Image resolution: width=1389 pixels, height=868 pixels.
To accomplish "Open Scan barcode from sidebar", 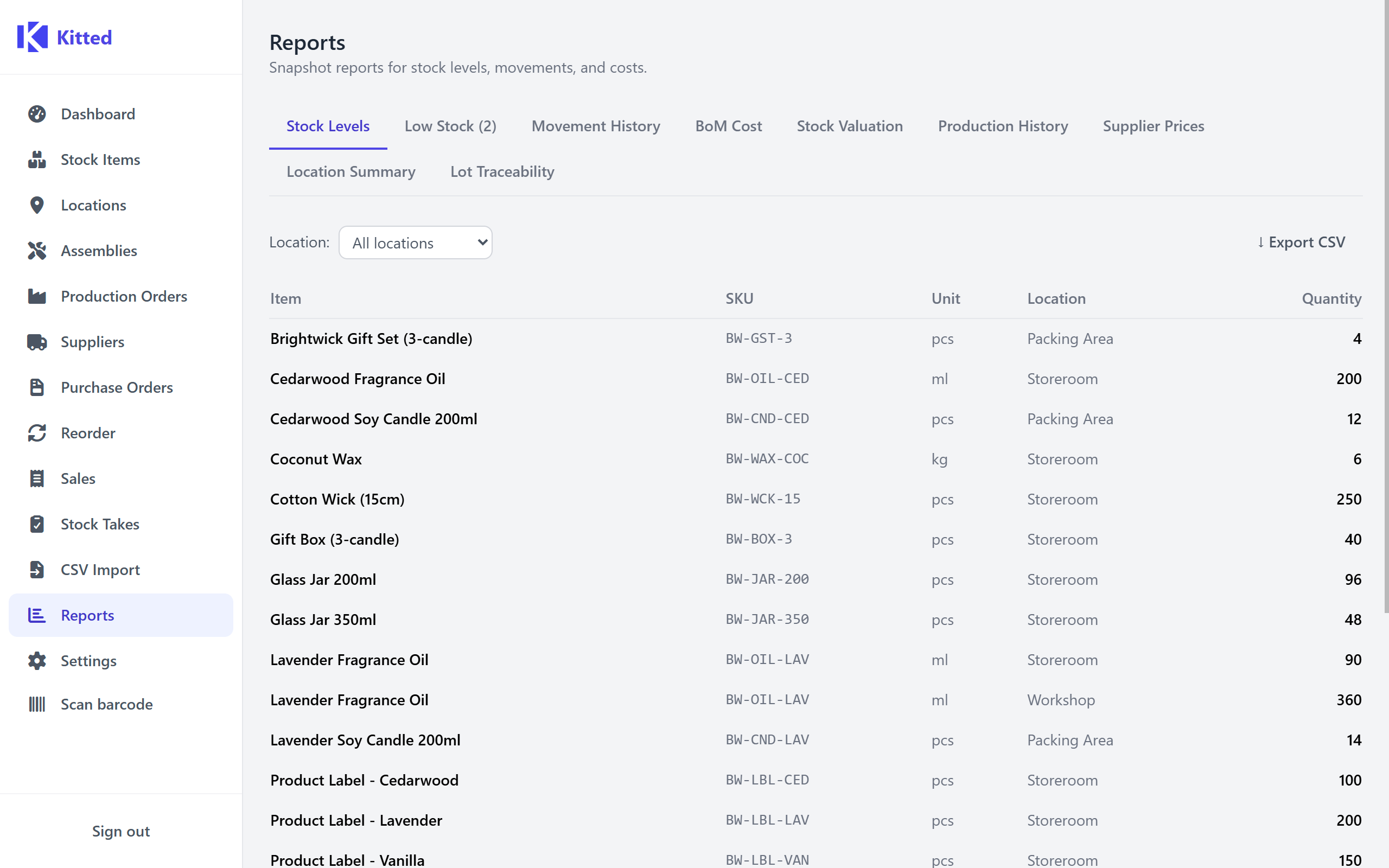I will [120, 704].
